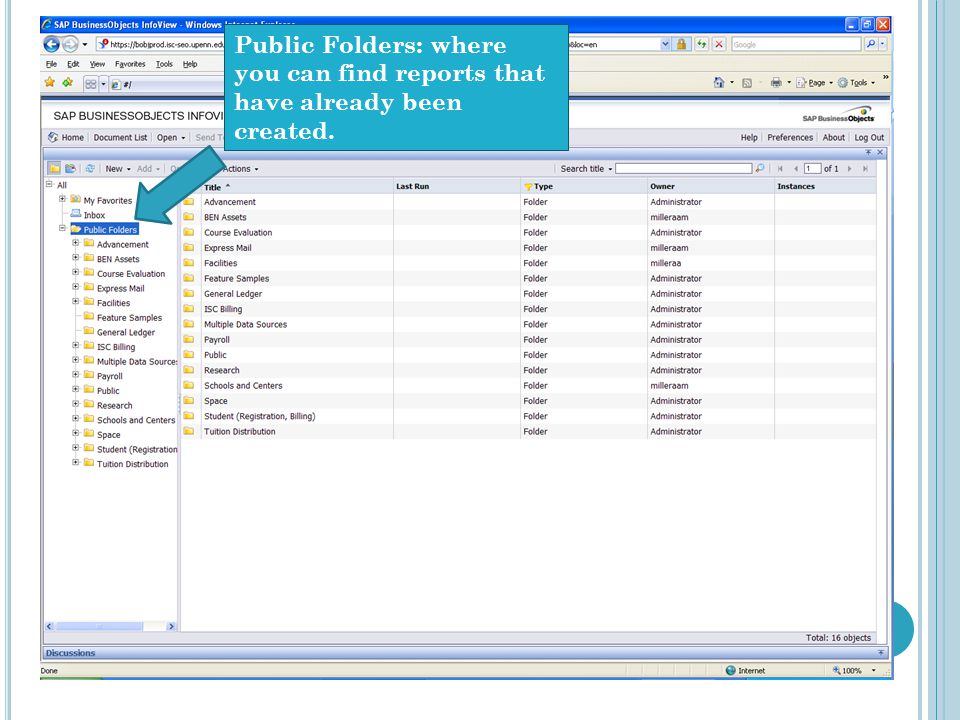960x720 pixels.
Task: Click the RSS feeds icon
Action: click(747, 83)
